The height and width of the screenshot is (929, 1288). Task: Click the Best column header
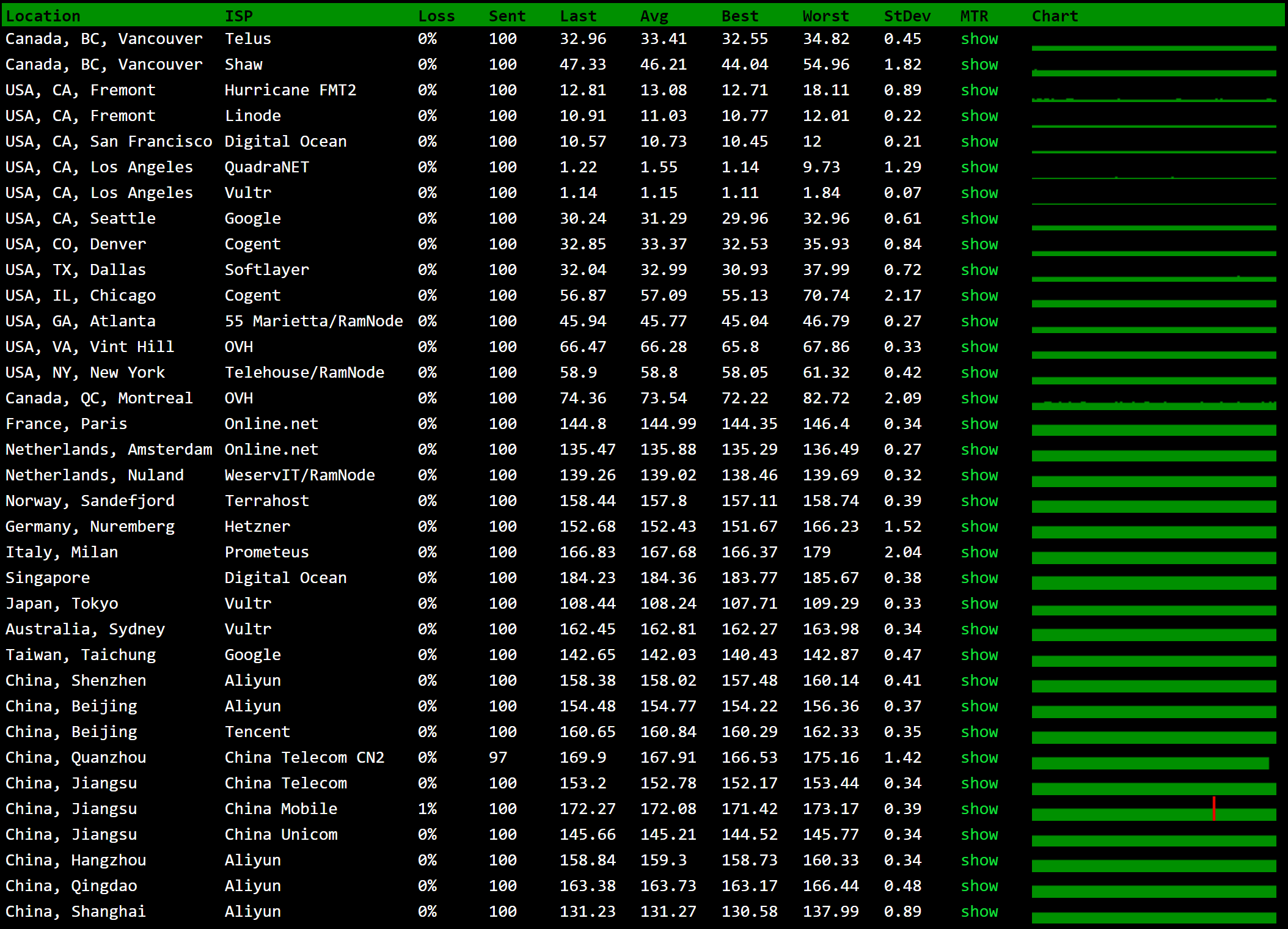[x=740, y=17]
